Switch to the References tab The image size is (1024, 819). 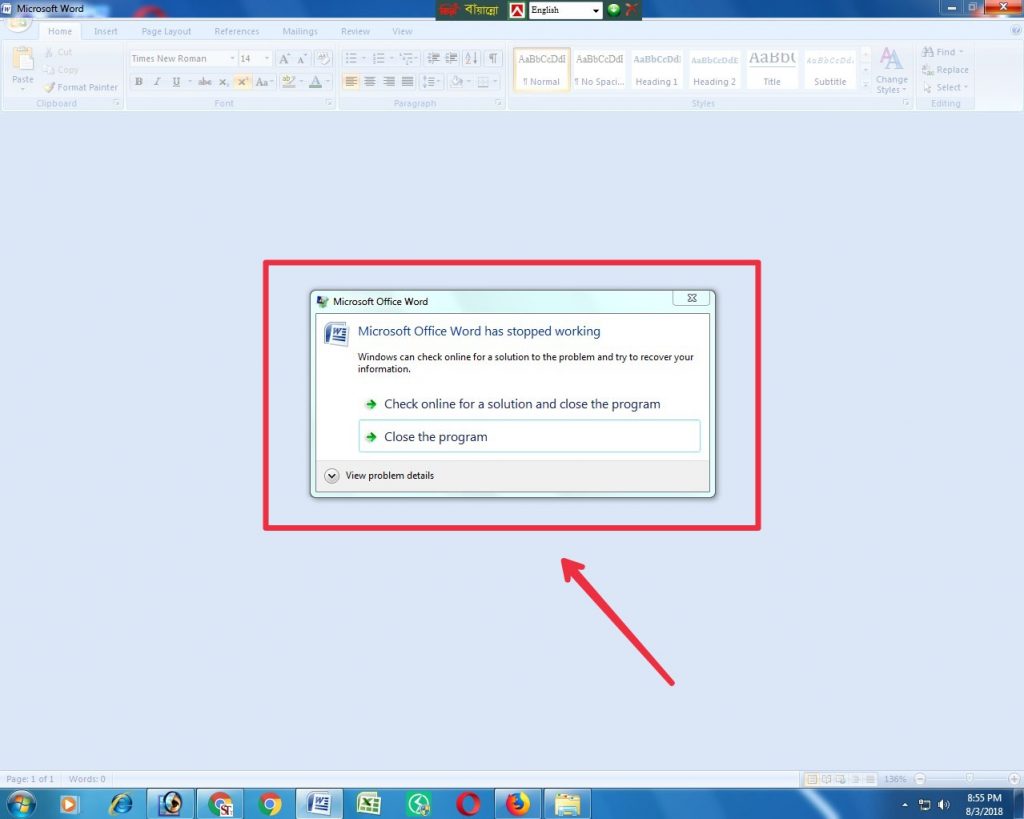tap(236, 31)
